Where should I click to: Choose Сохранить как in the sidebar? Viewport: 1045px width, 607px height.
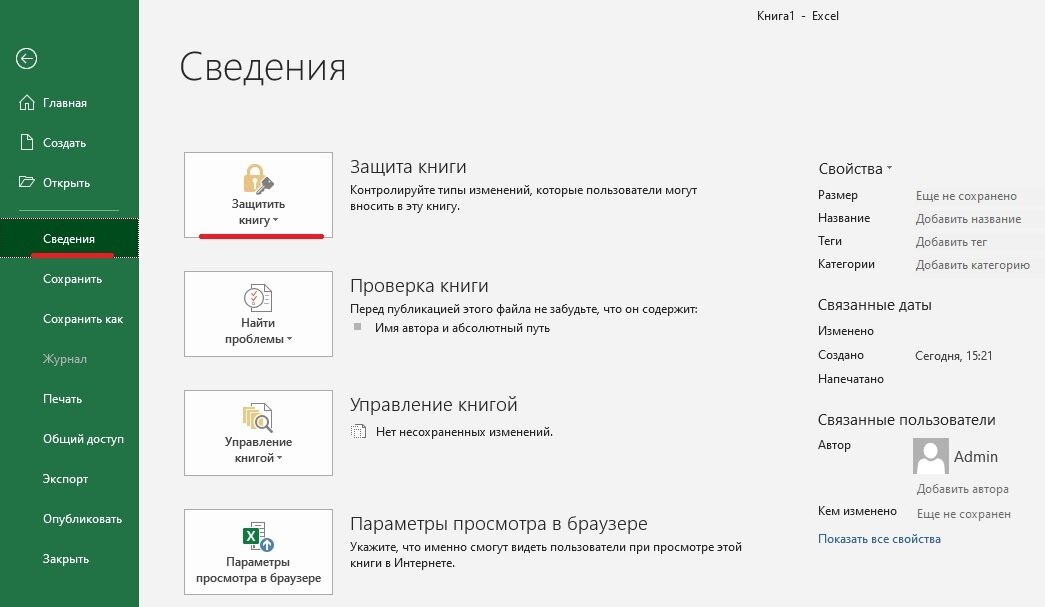pyautogui.click(x=69, y=318)
